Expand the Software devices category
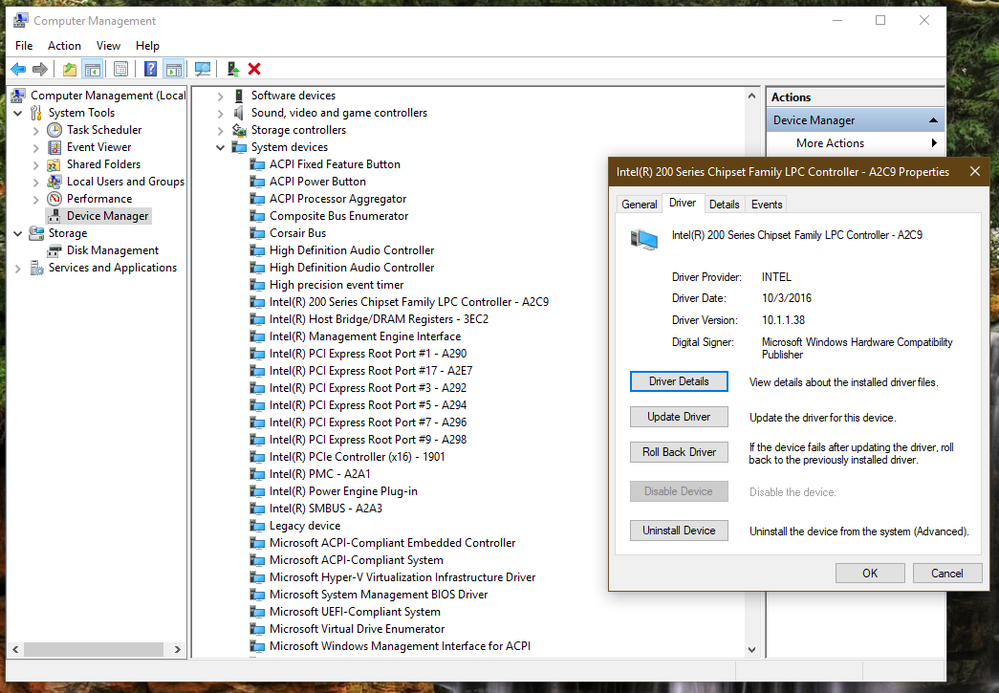 (220, 96)
